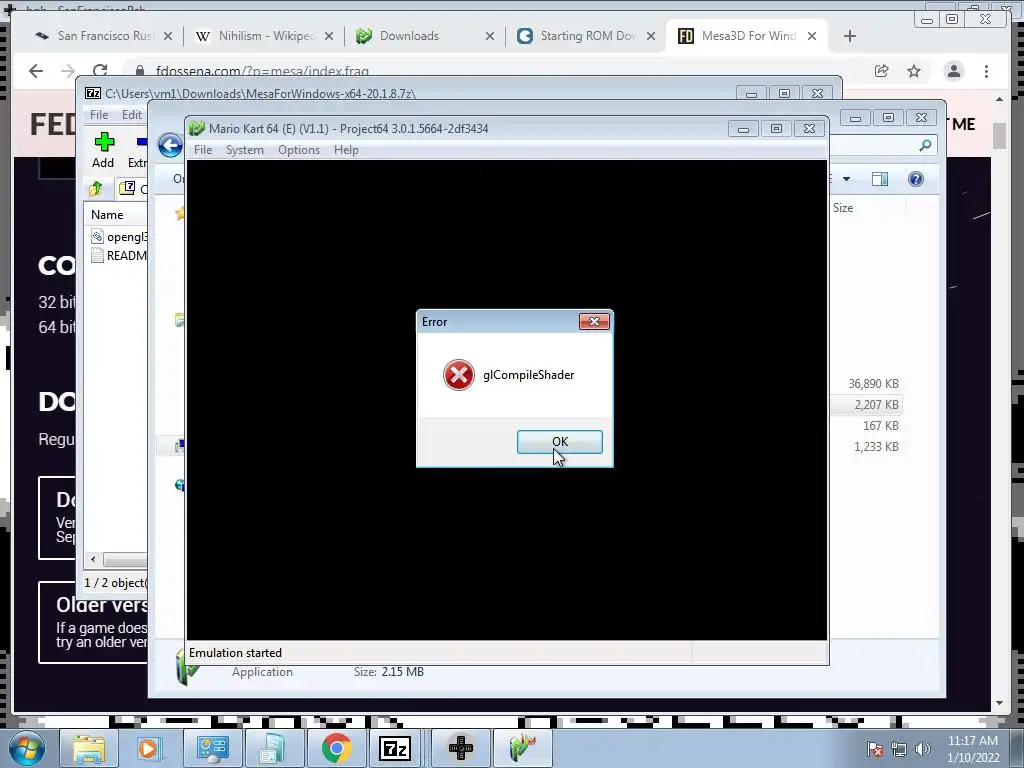Click Add button in 7-Zip toolbar
The height and width of the screenshot is (768, 1024).
pos(103,150)
